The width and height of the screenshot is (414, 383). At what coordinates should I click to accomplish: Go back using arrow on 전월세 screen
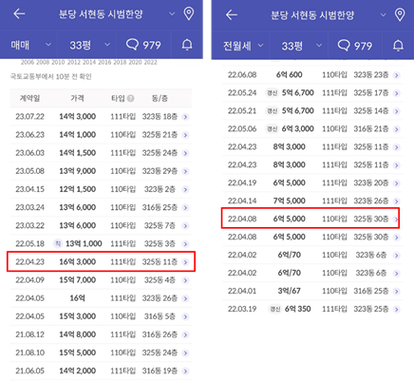pos(231,15)
